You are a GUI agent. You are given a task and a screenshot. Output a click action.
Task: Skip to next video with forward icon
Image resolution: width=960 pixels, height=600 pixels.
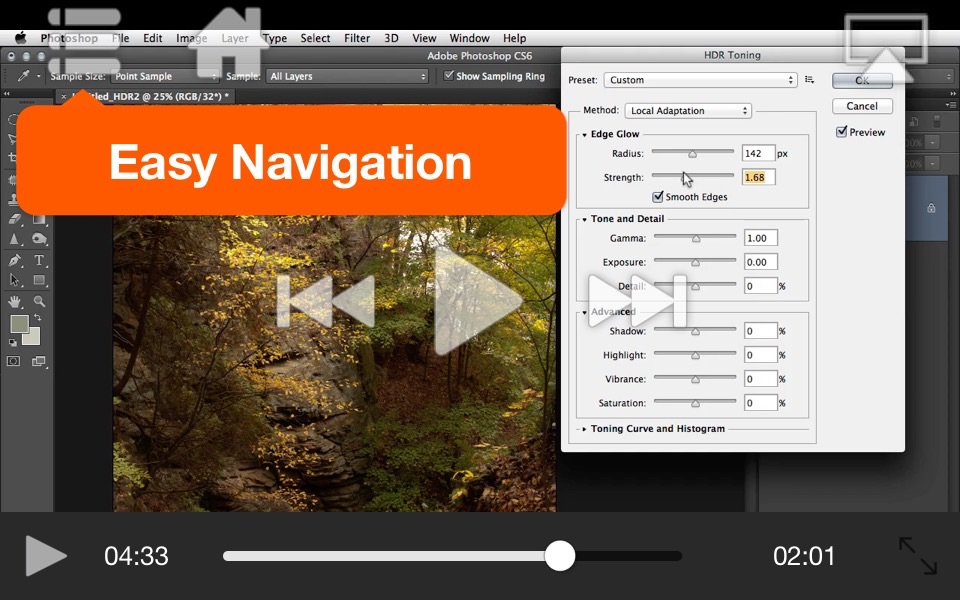point(637,301)
